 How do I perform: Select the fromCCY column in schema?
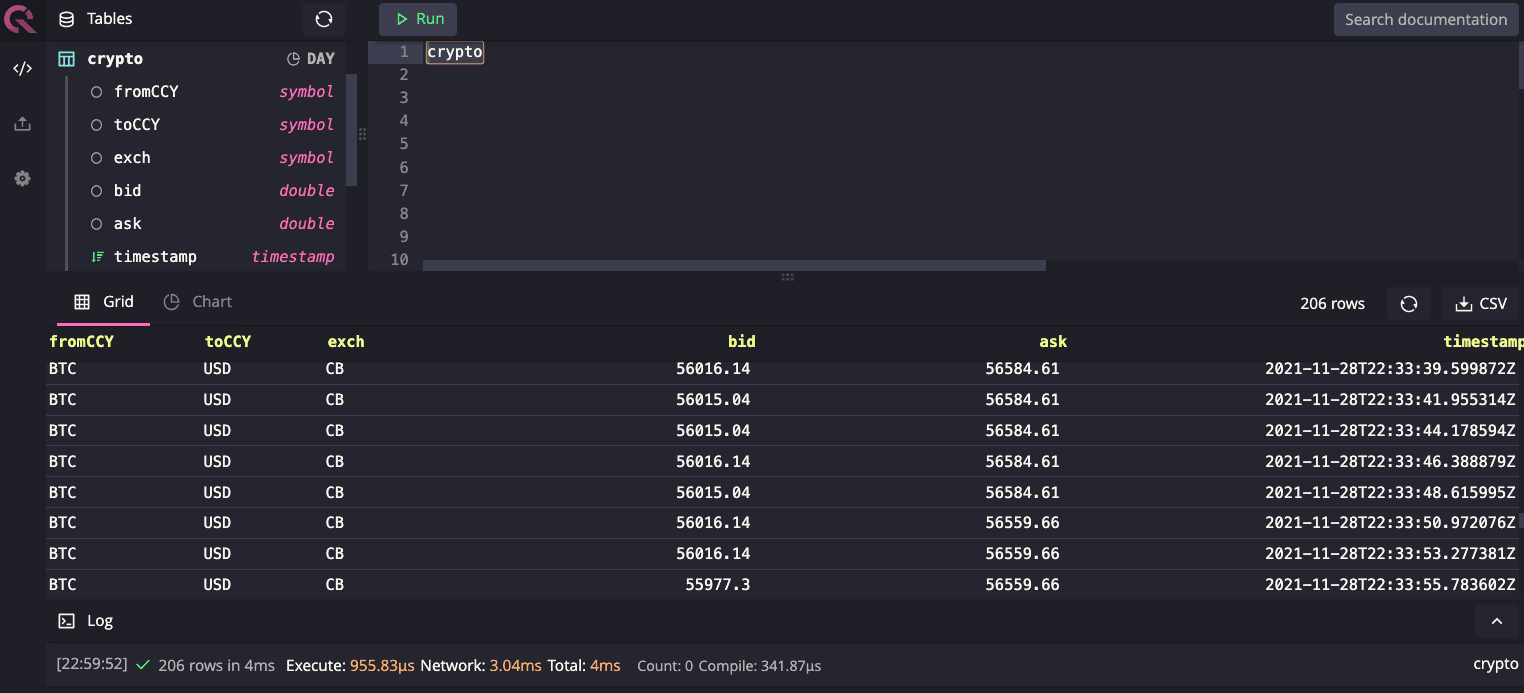[146, 92]
